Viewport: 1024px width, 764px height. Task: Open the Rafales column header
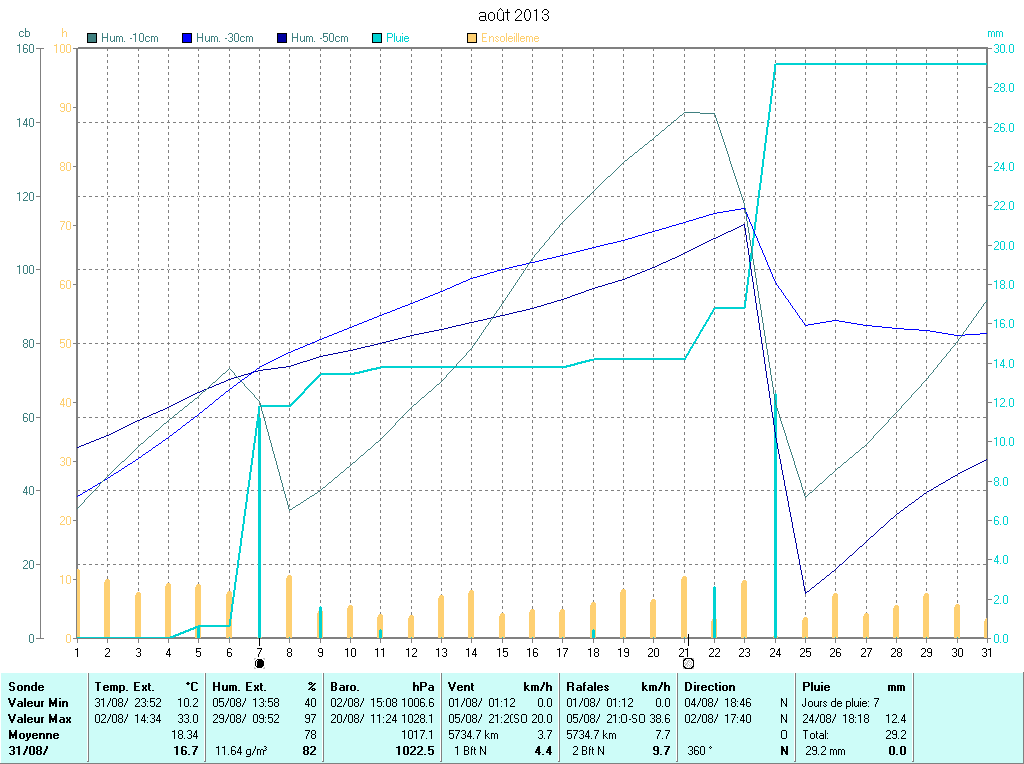click(588, 687)
